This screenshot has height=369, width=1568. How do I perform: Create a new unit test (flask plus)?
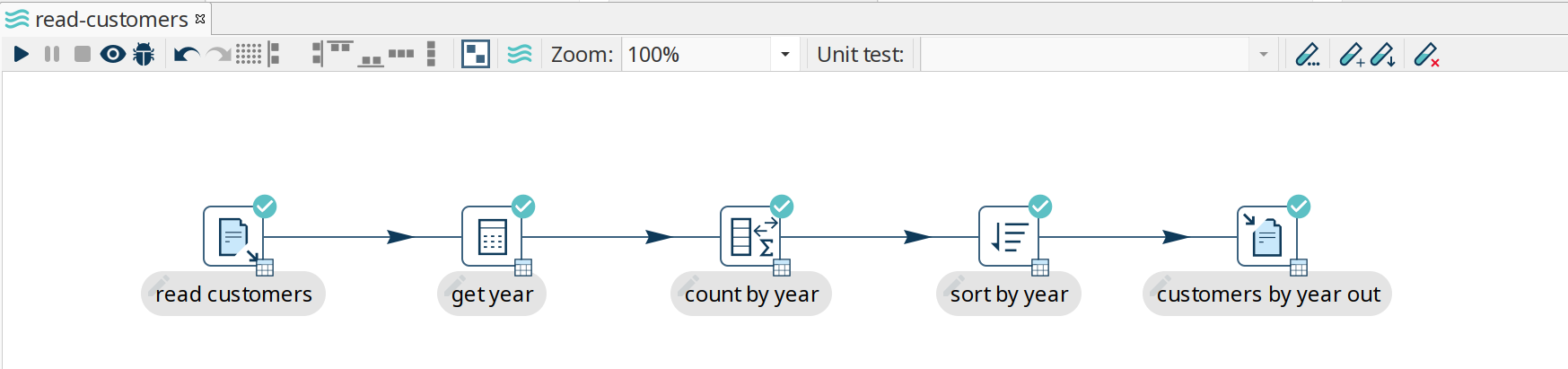click(x=1351, y=55)
